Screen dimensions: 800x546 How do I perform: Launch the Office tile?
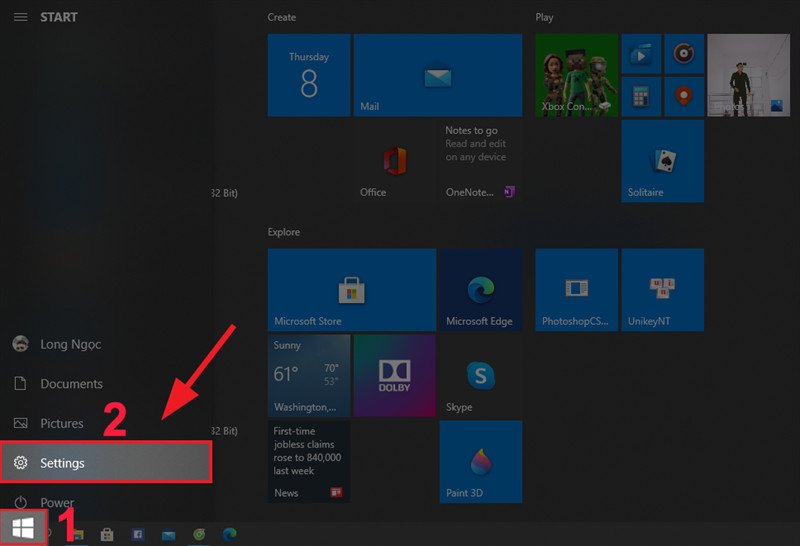(394, 161)
